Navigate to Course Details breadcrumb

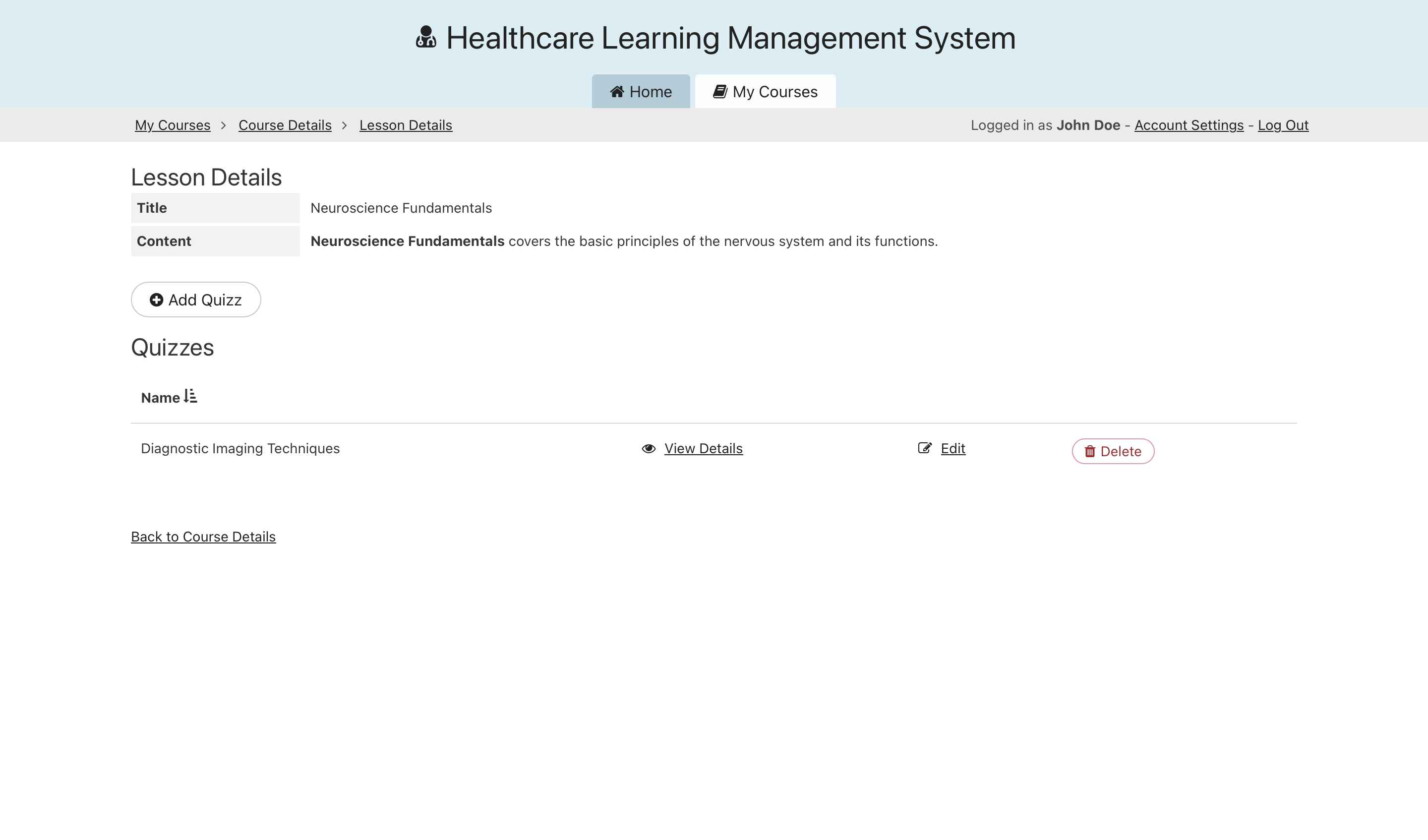click(285, 125)
